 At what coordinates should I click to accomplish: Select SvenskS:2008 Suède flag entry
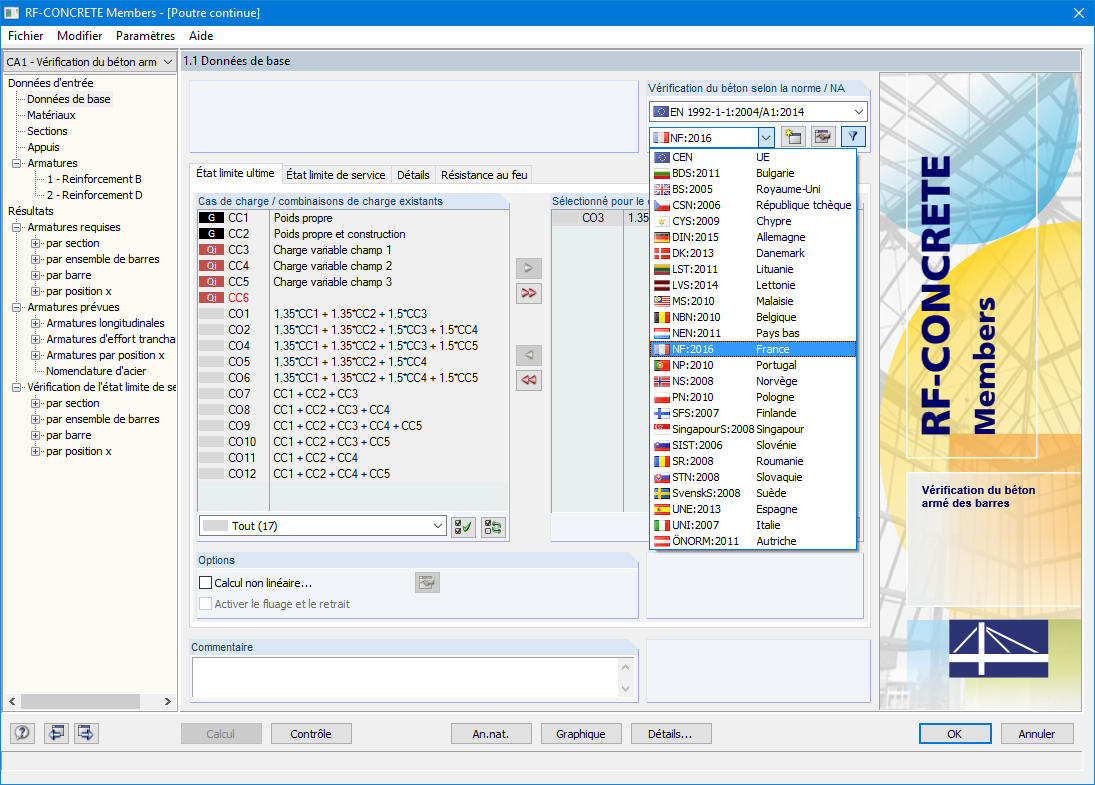(753, 493)
